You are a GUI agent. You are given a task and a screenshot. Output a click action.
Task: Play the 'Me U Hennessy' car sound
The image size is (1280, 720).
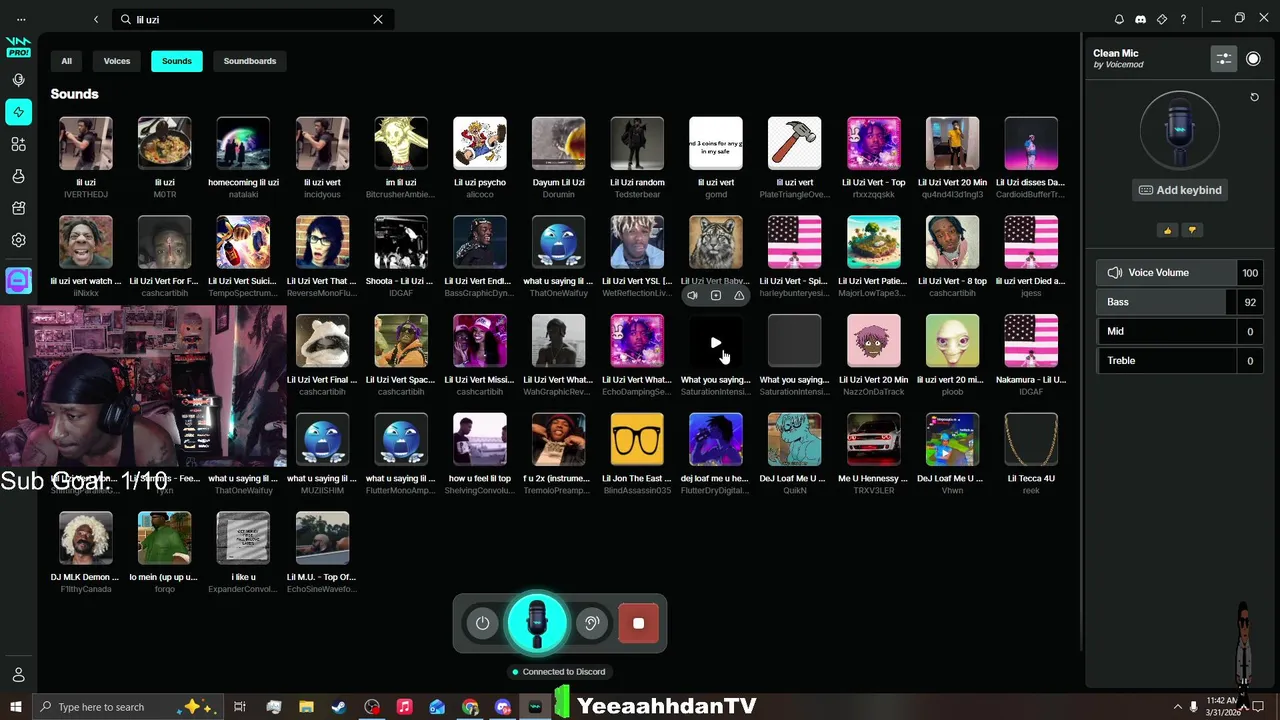(x=874, y=440)
